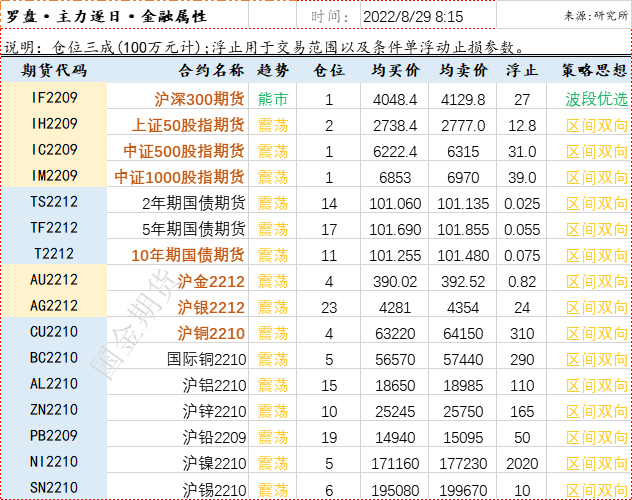Click average buy price 2738.4
Viewport: 632px width, 500px height.
pos(395,126)
